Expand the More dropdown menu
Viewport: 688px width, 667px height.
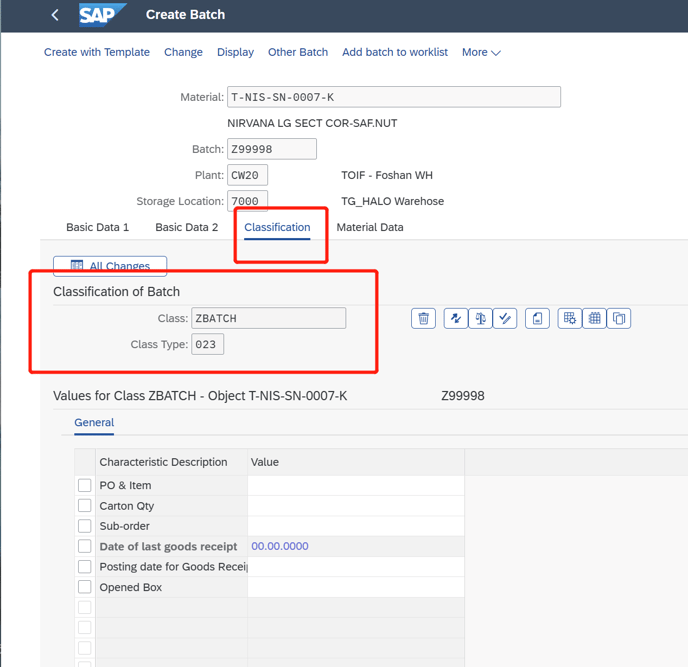coord(481,52)
